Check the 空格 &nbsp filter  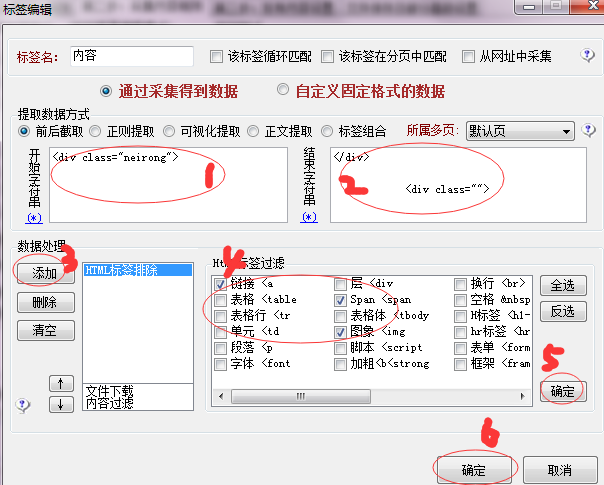(460, 300)
